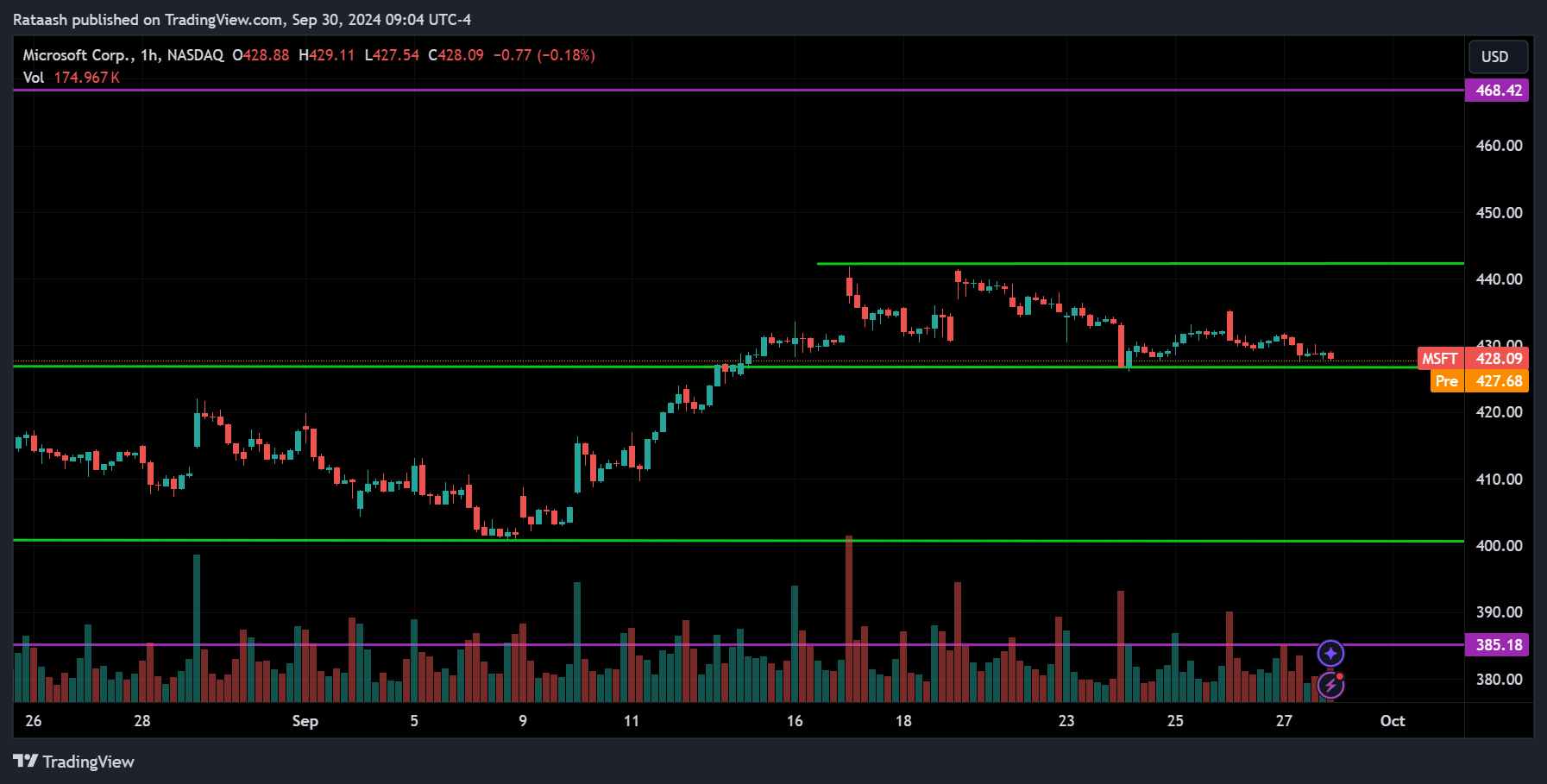
Task: Click the H429.11 high value in header
Action: coord(327,55)
